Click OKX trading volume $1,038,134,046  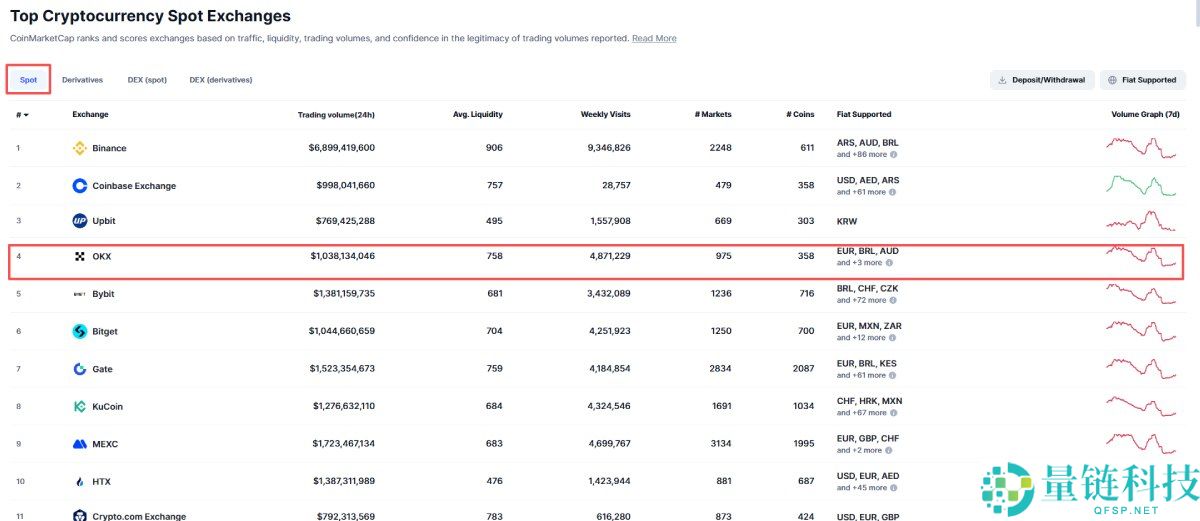[343, 256]
